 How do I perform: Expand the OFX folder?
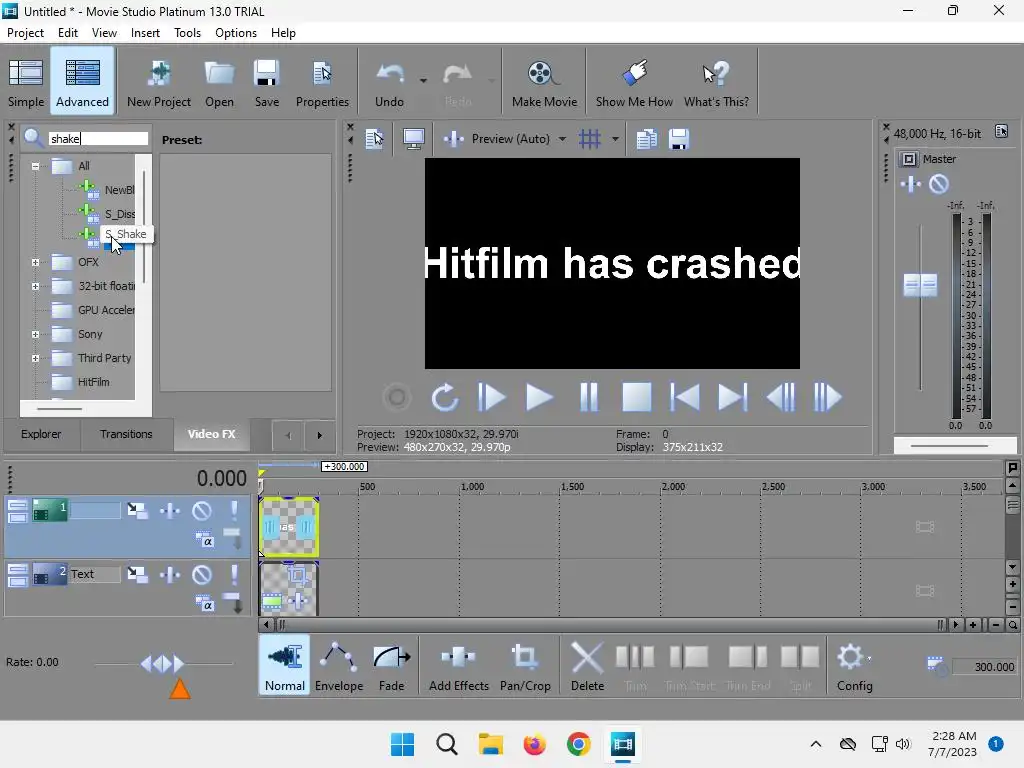tap(35, 263)
